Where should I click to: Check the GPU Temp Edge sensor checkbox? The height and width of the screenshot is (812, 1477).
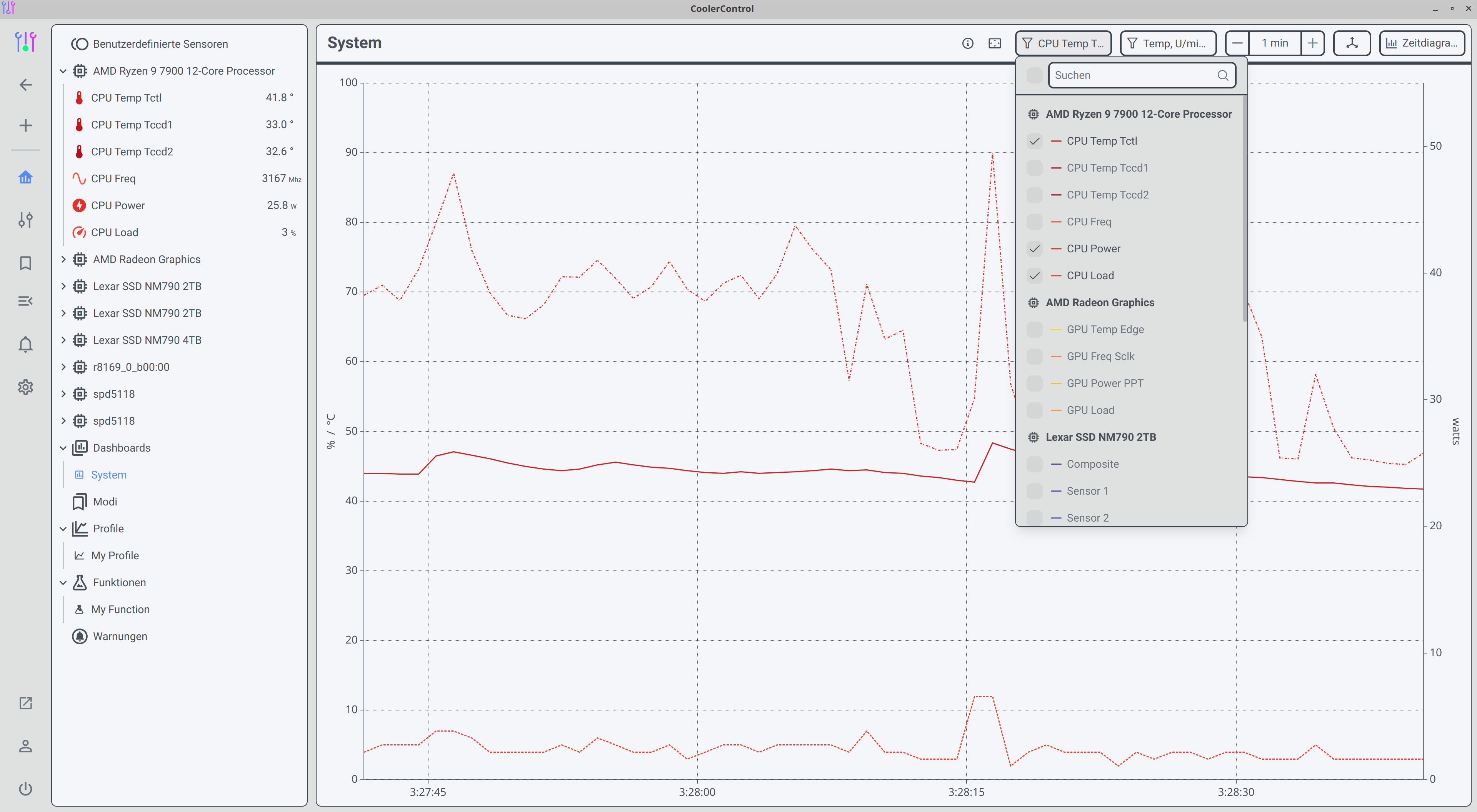[1034, 330]
